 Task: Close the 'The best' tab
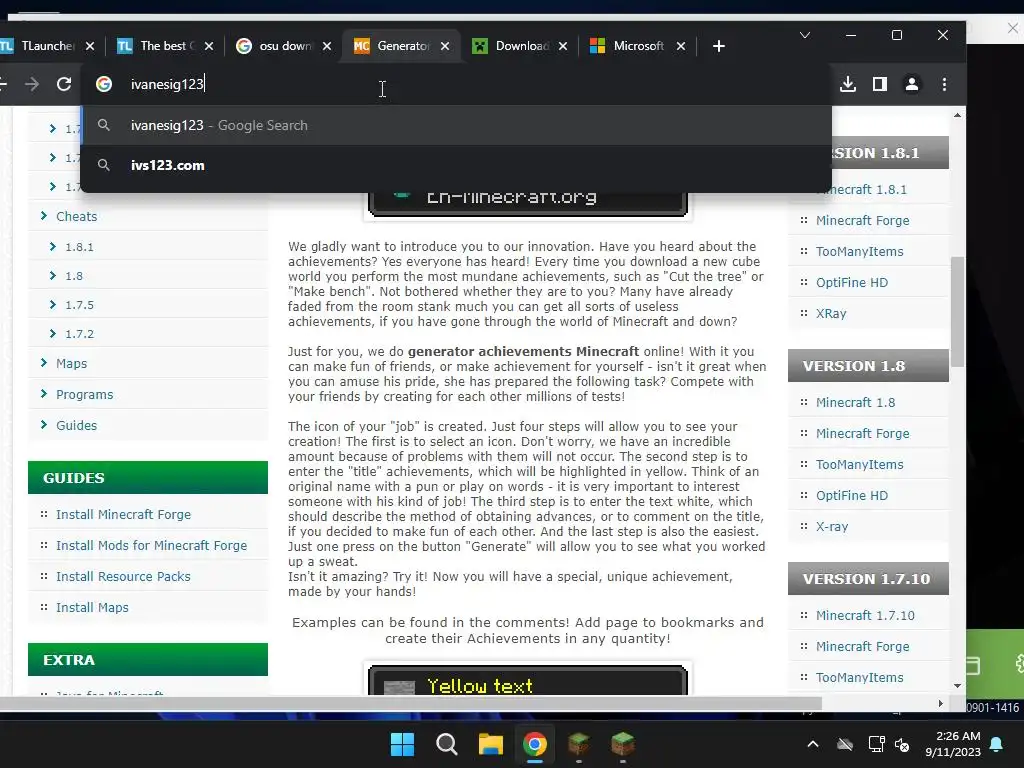pos(208,46)
